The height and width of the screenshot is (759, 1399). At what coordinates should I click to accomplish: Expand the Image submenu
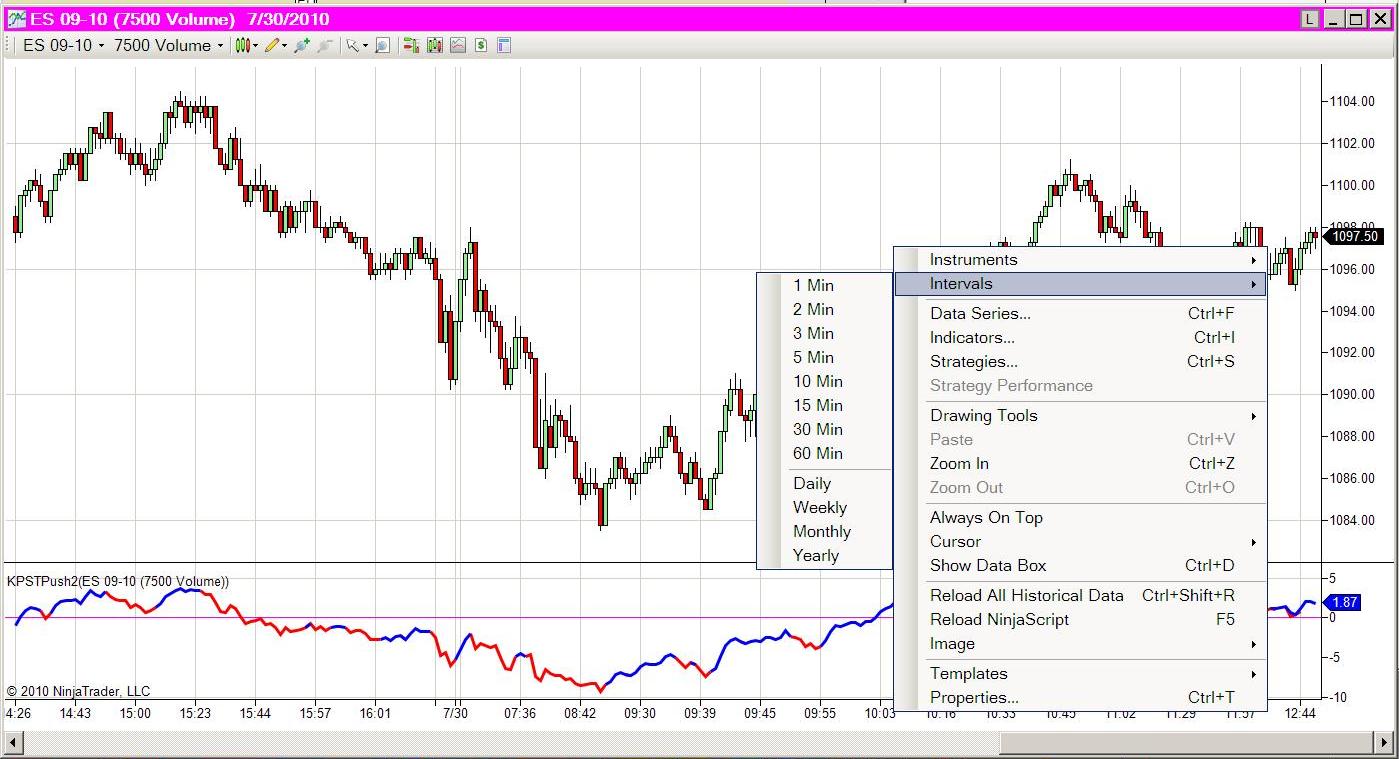point(1080,643)
